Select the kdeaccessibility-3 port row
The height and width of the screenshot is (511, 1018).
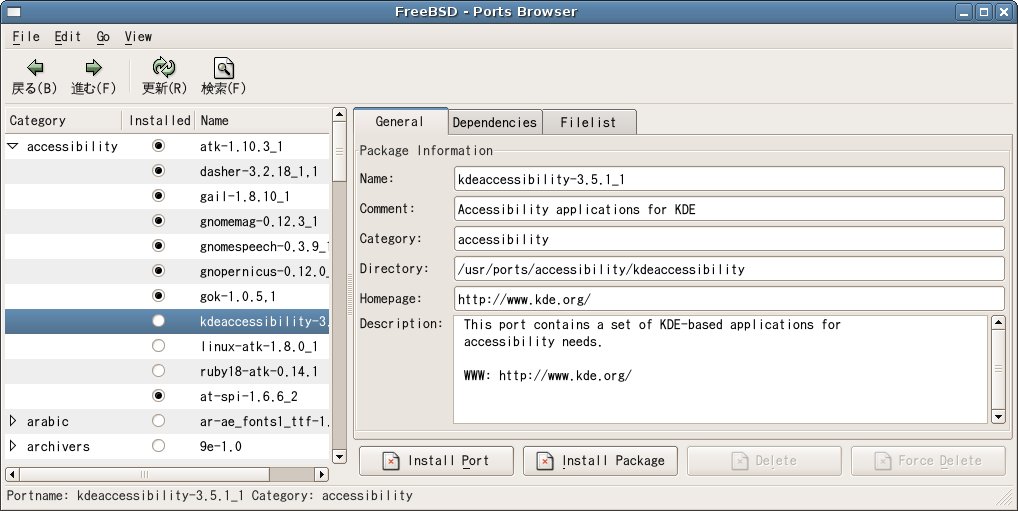[167, 321]
